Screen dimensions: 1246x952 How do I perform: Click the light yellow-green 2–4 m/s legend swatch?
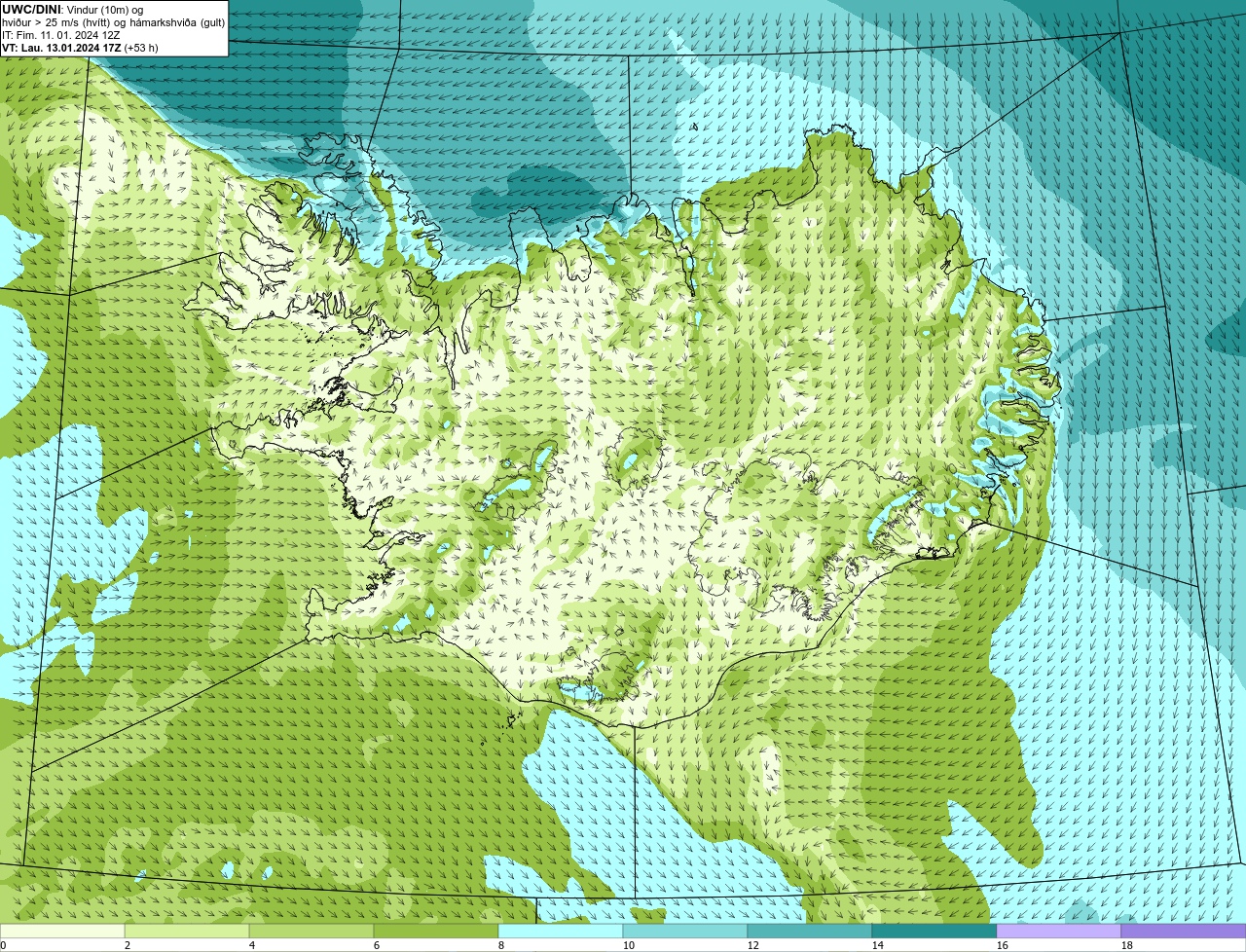pos(187,931)
